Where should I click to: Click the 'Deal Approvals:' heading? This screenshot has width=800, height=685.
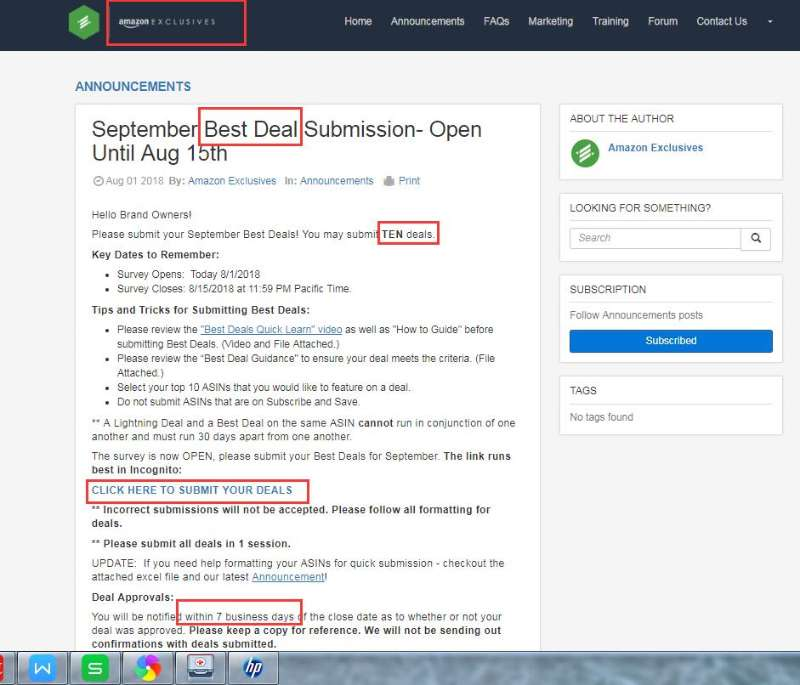point(133,597)
